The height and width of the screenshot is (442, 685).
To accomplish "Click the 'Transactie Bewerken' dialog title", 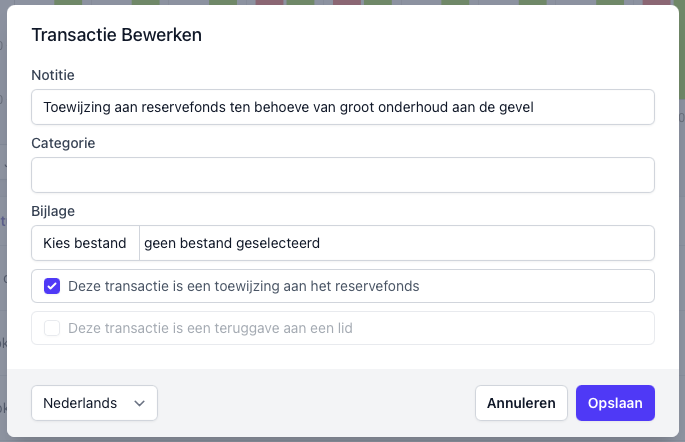I will (117, 35).
